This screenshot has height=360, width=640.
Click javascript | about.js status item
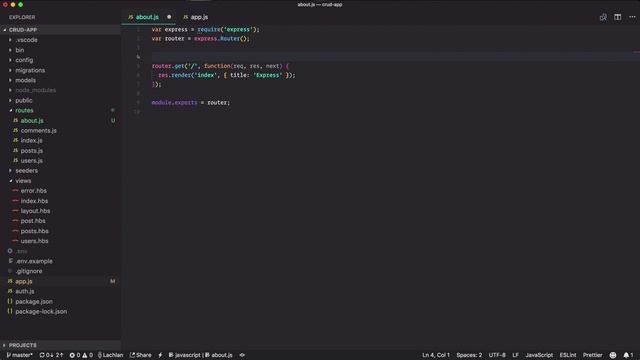[200, 355]
